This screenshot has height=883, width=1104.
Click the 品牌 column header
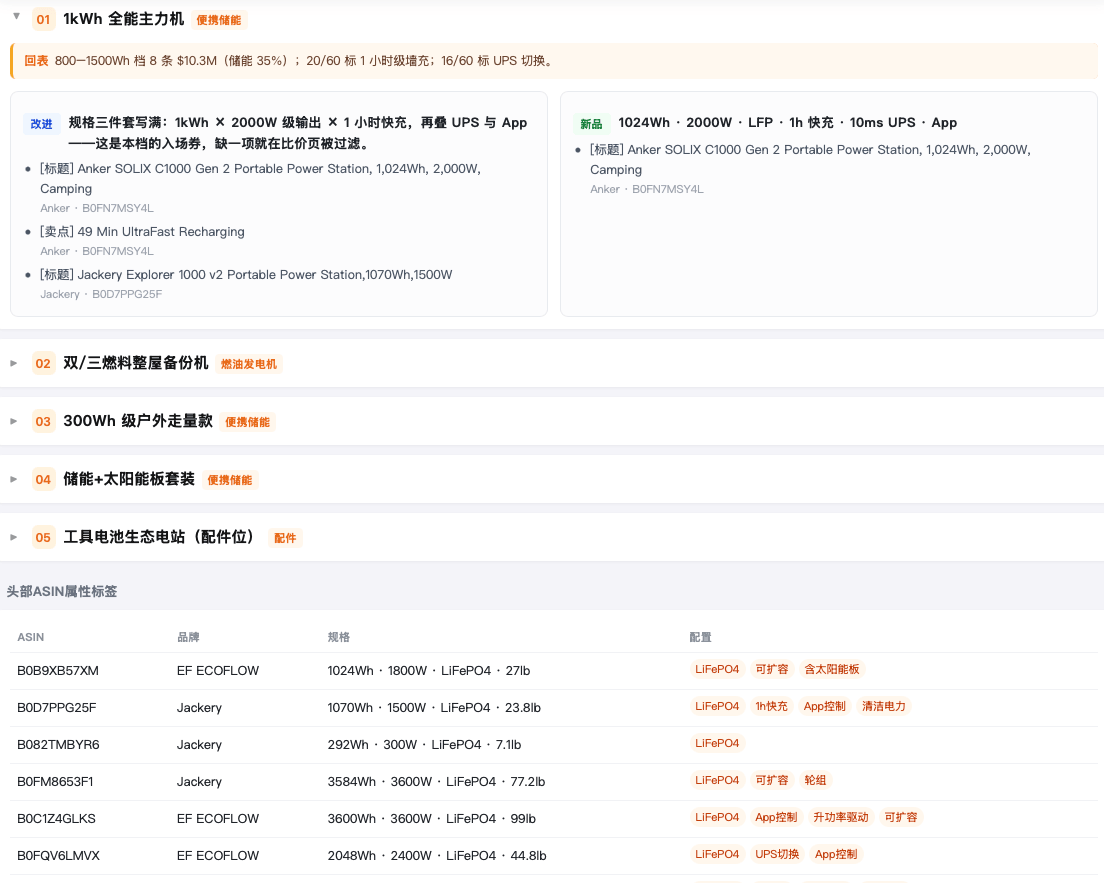[x=188, y=637]
